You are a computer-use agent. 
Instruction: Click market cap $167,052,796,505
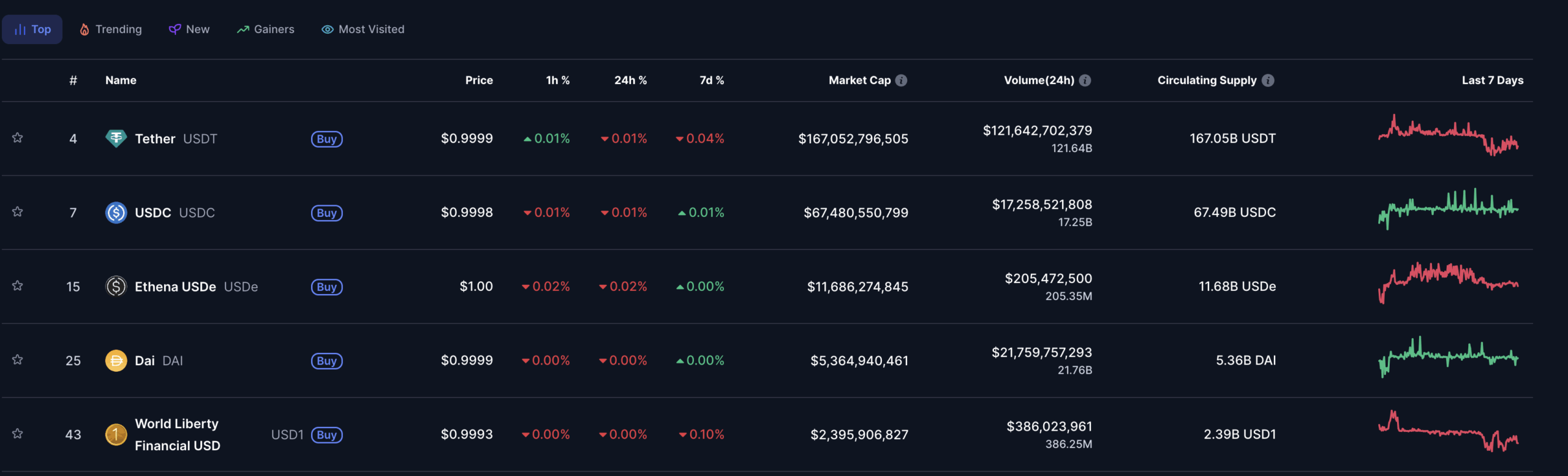pyautogui.click(x=853, y=139)
